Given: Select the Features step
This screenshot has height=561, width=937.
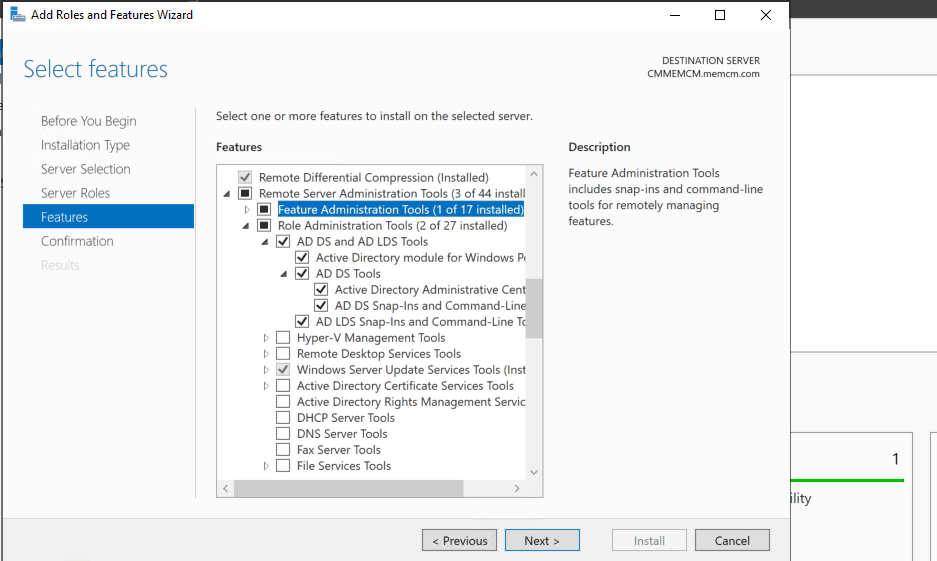Looking at the screenshot, I should 108,216.
